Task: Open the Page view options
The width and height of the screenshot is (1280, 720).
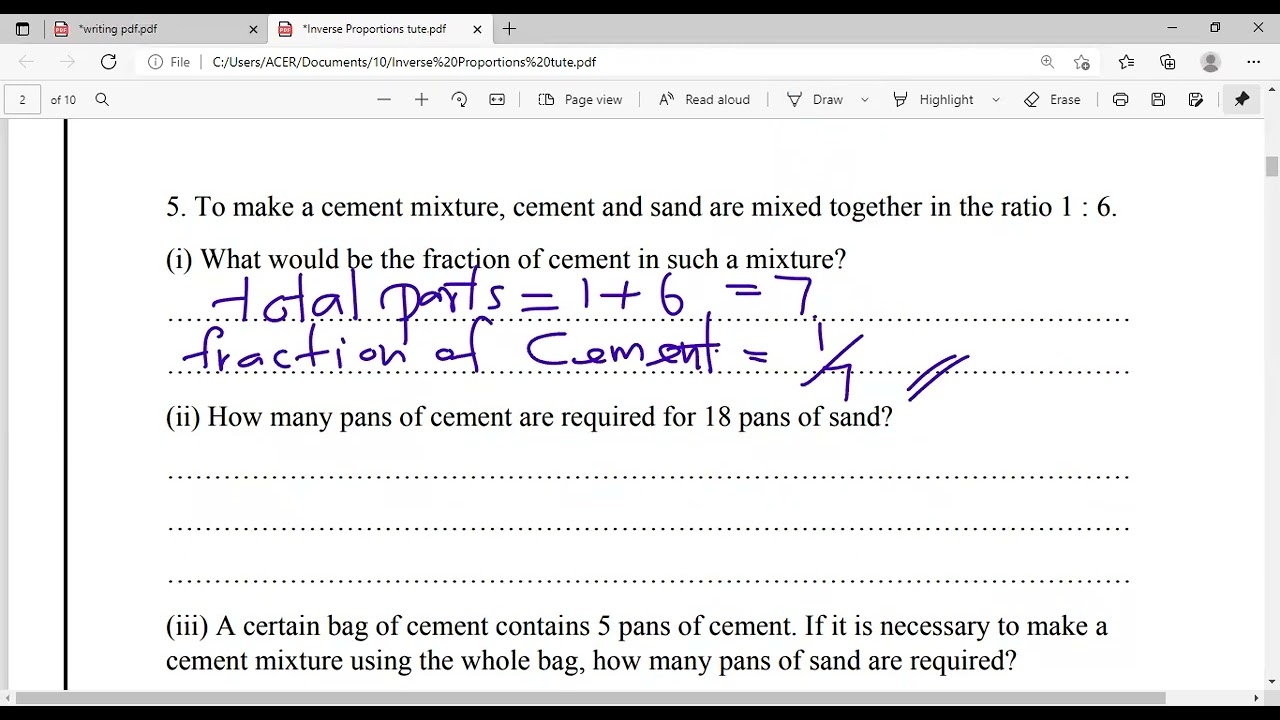Action: [x=580, y=99]
